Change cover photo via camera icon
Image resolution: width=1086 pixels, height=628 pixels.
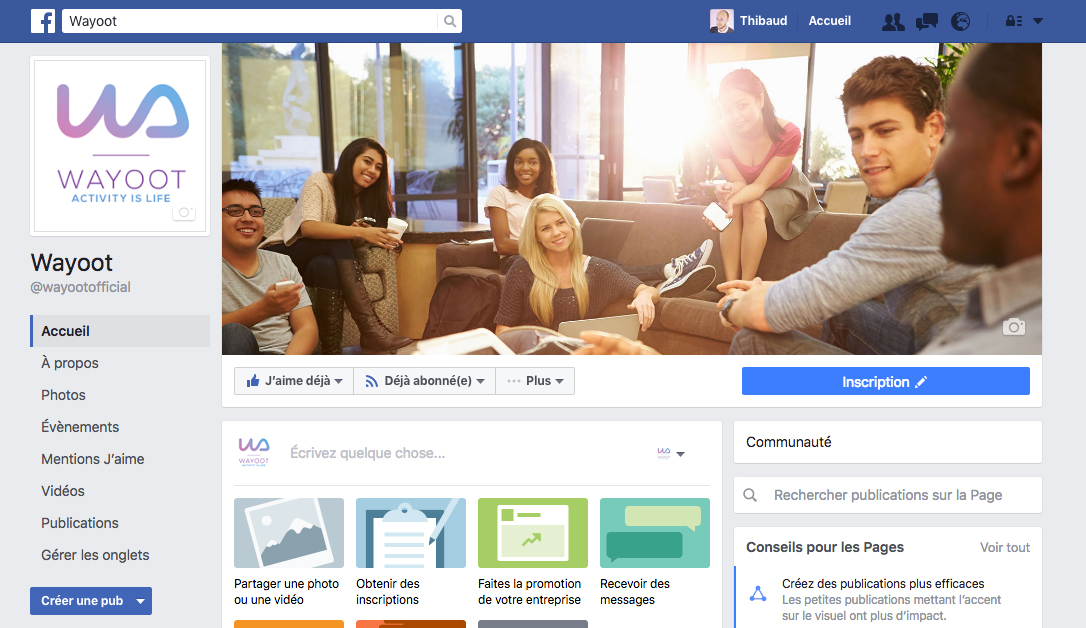[1014, 326]
